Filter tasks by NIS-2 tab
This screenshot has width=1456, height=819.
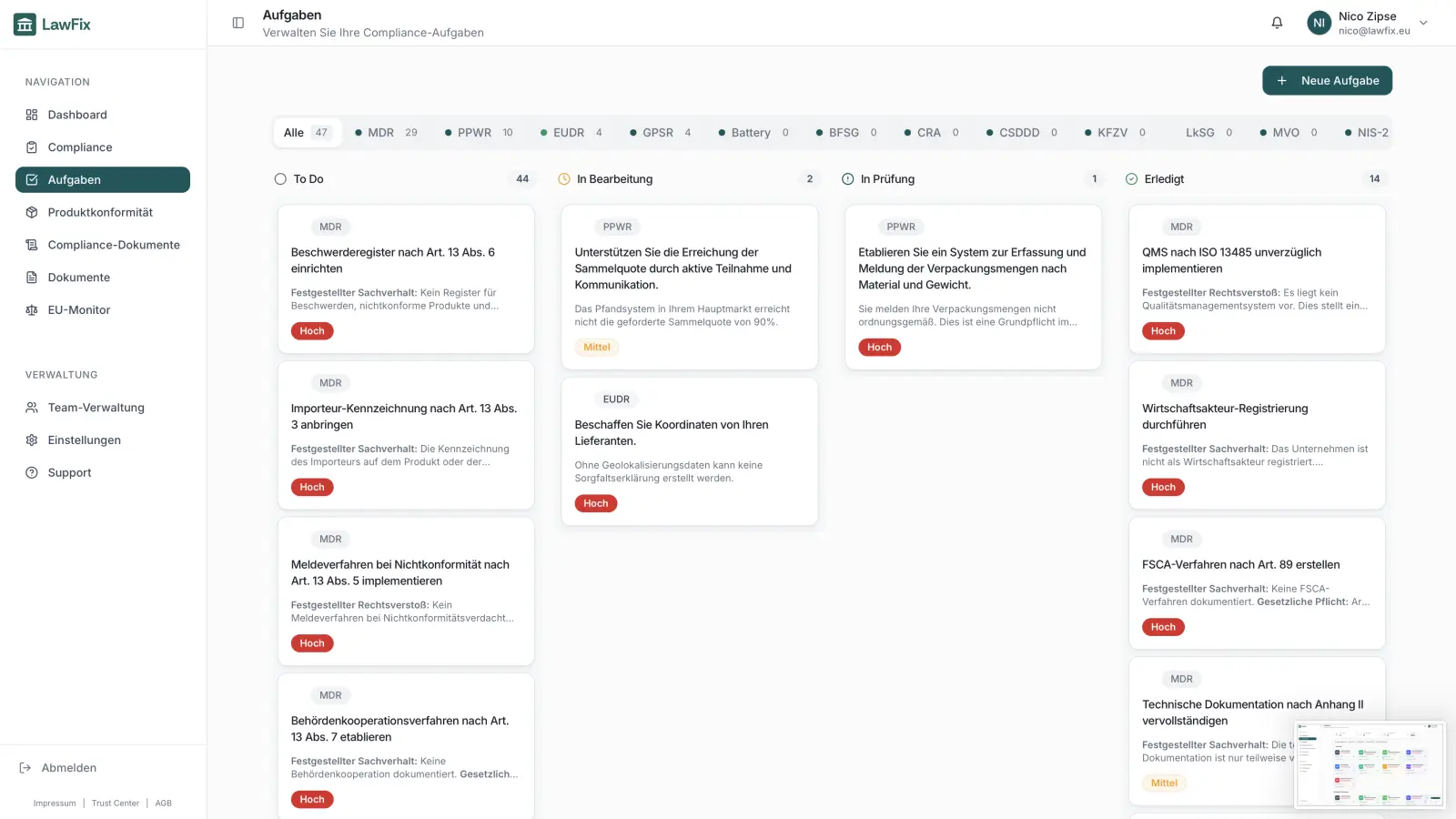tap(1366, 133)
